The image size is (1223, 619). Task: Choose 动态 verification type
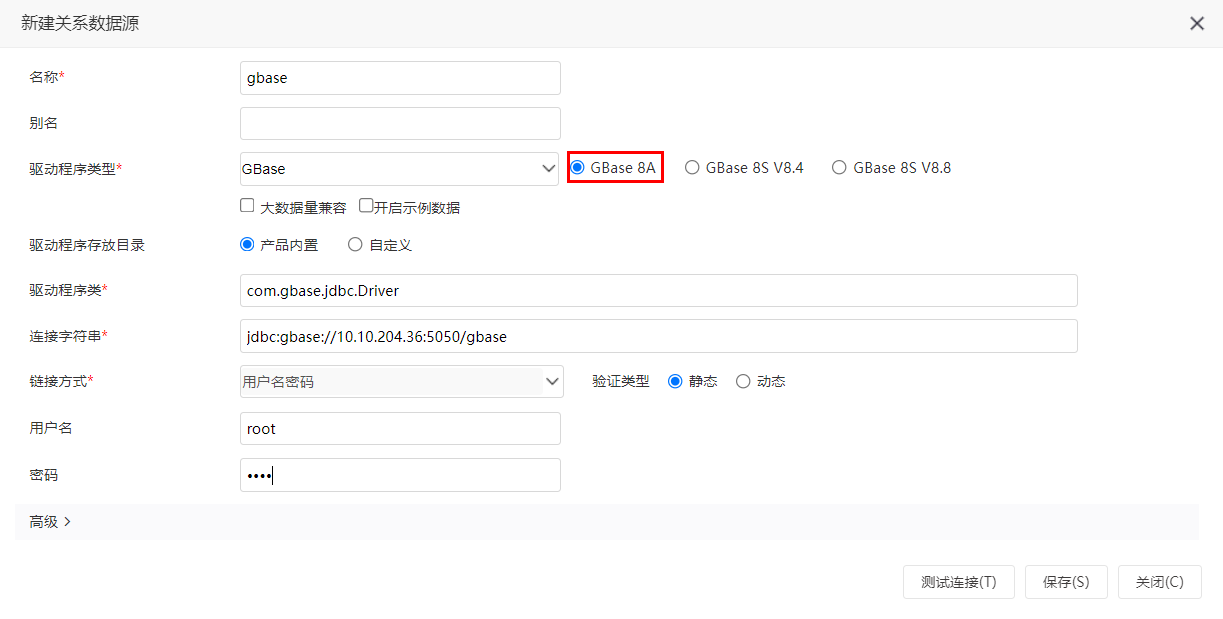coord(743,381)
